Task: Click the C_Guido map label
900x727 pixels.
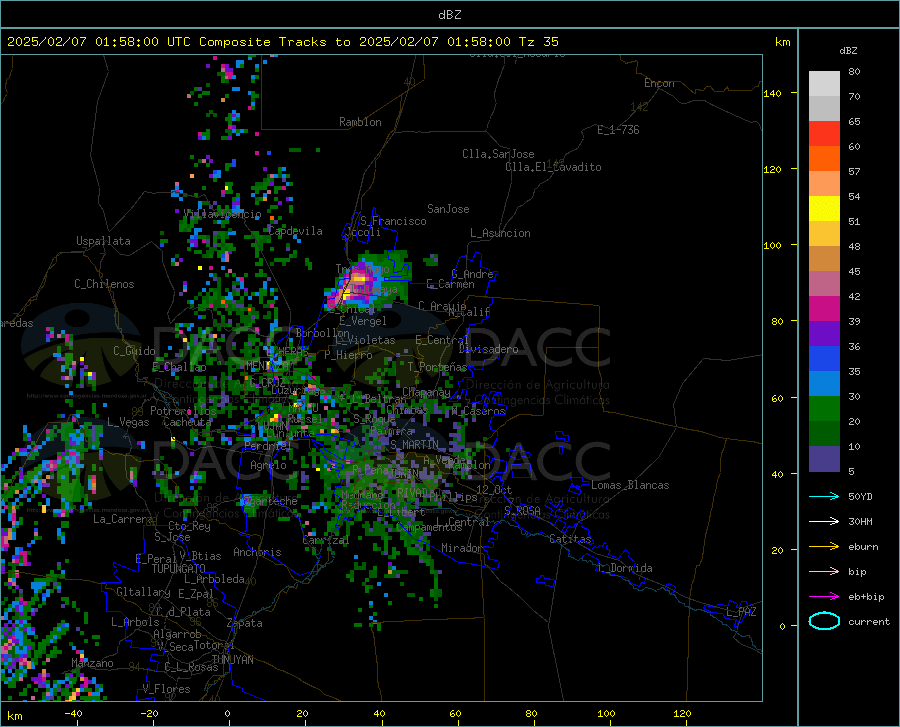Action: pos(134,351)
